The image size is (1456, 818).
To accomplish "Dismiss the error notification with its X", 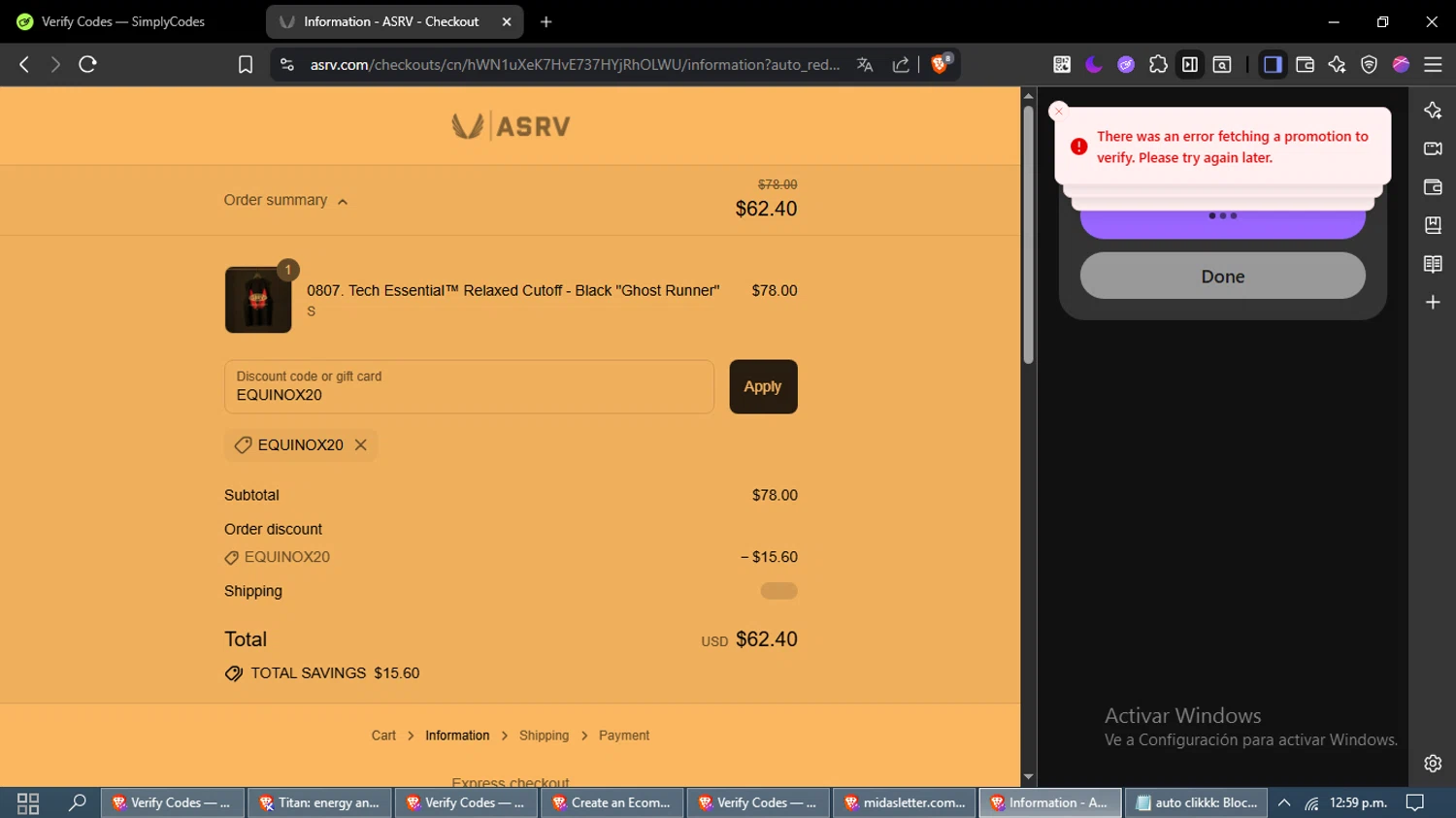I will click(x=1059, y=111).
